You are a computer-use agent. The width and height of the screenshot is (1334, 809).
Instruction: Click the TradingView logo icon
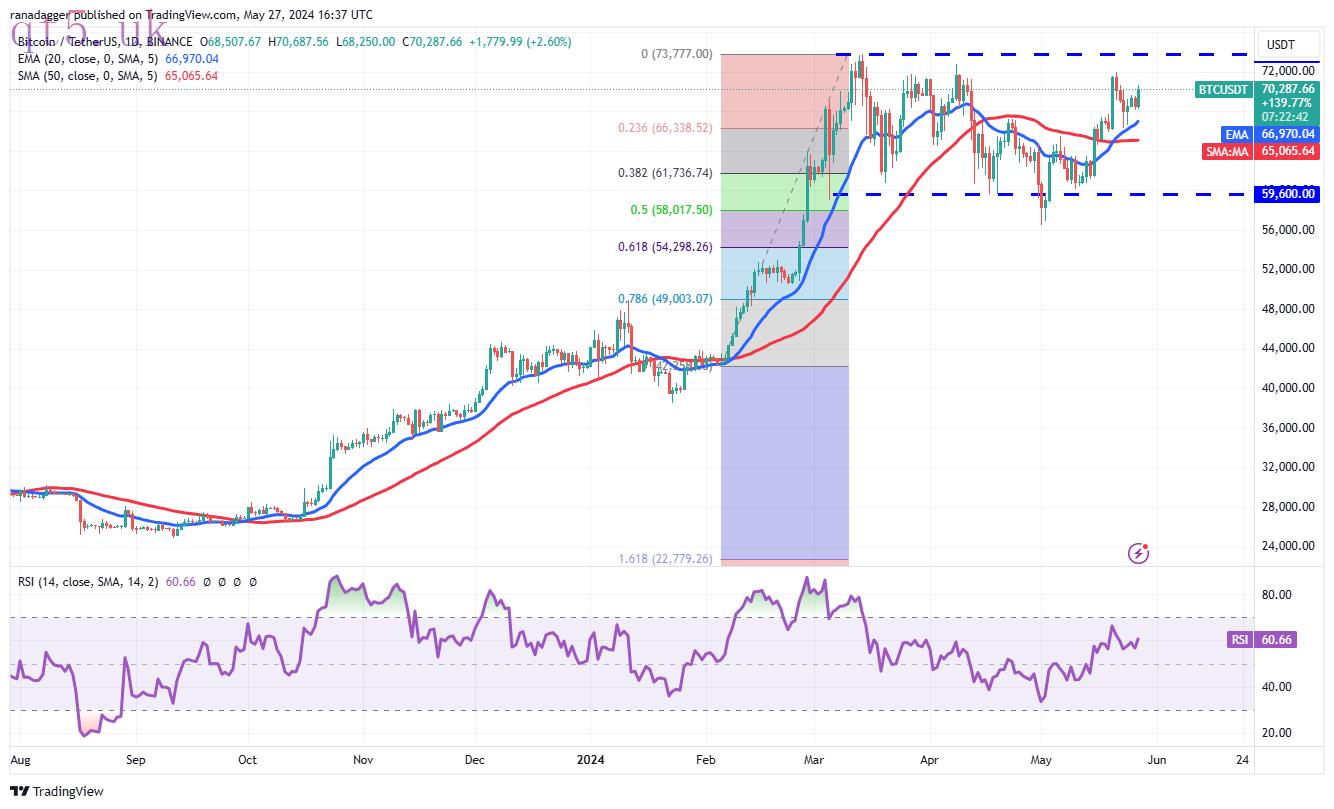click(18, 791)
